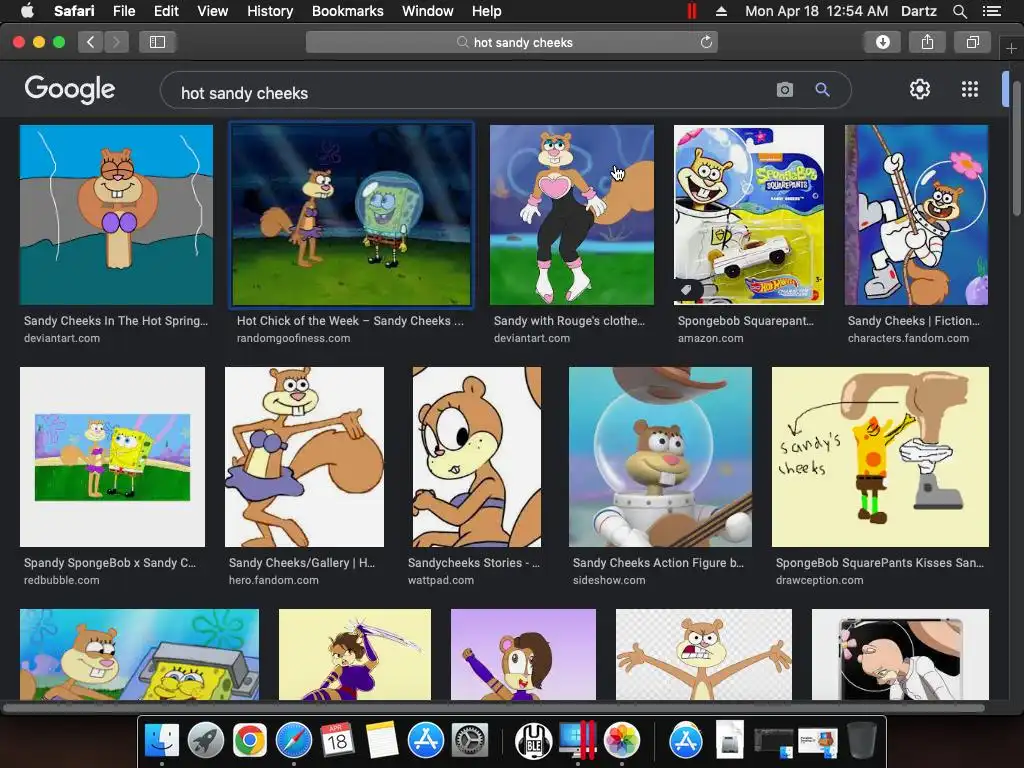Open Finder from the Dock
Viewport: 1024px width, 768px height.
click(x=161, y=741)
